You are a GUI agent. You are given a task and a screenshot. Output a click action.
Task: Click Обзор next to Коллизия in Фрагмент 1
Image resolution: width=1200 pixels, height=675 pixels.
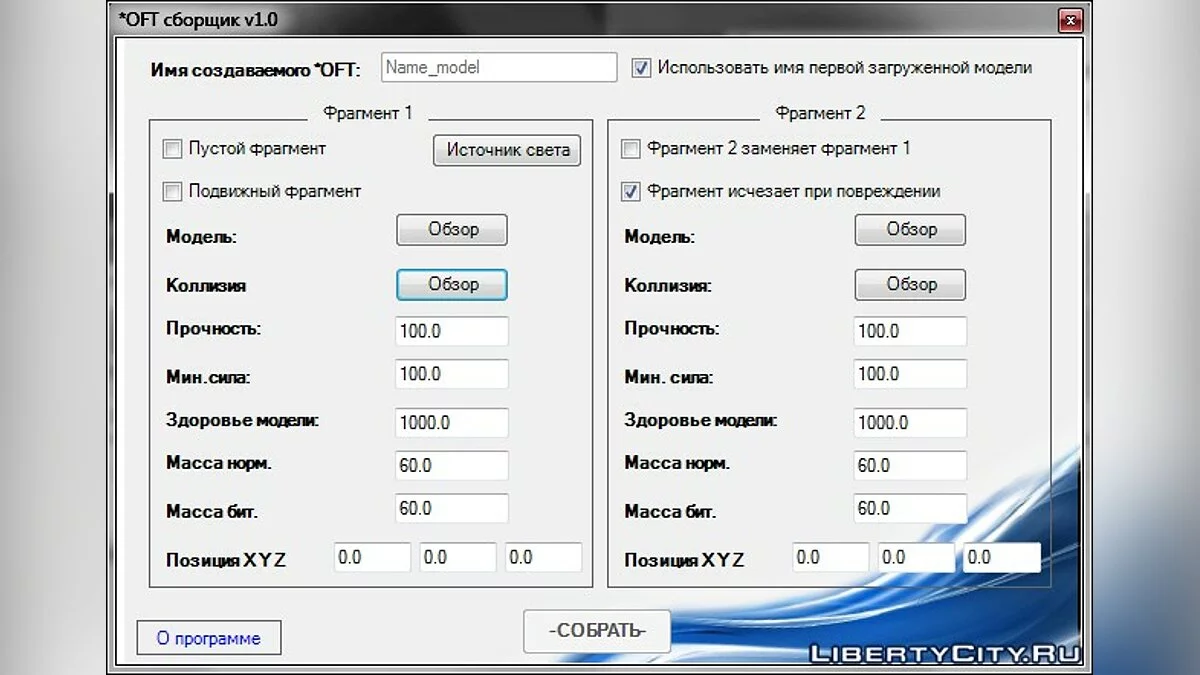451,284
